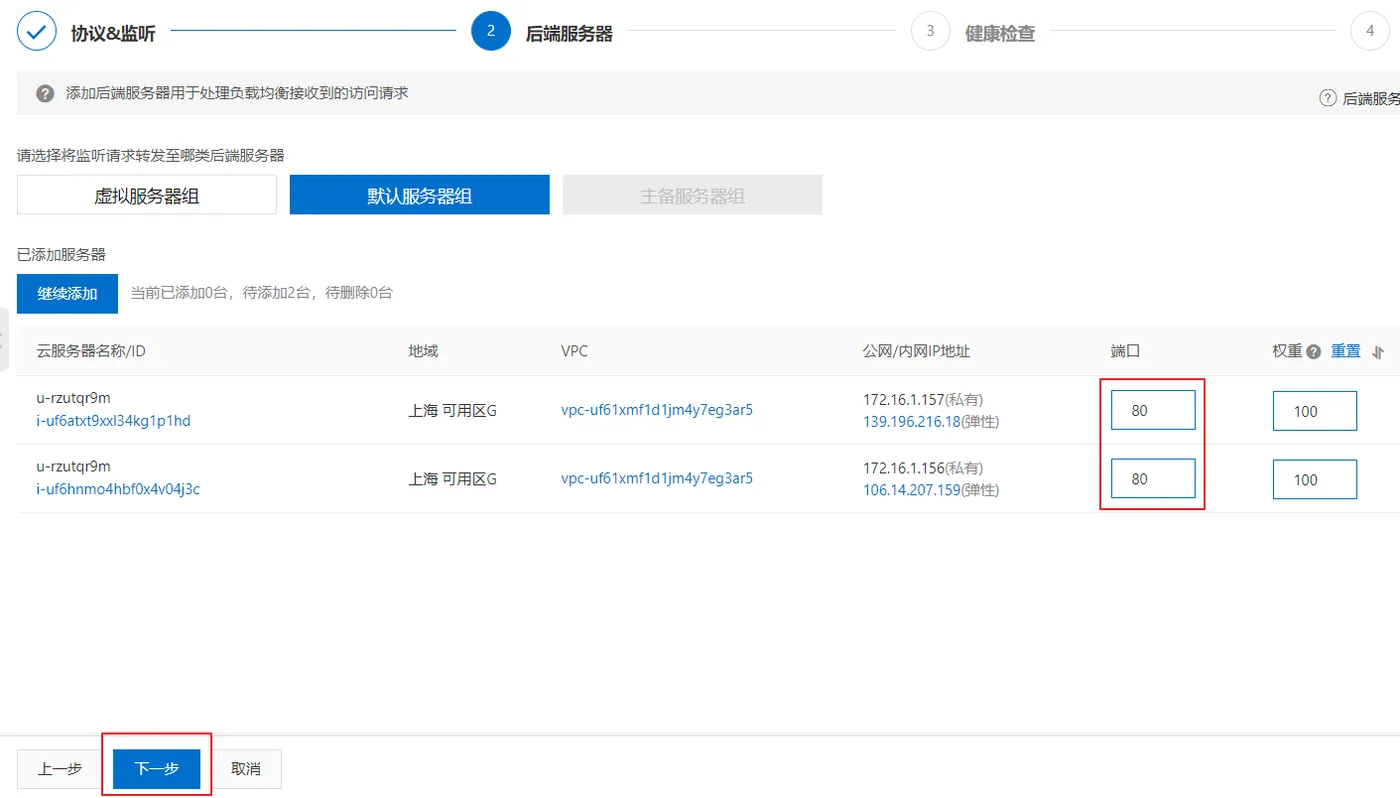Click 上海 可用区G in the 139.196.216.18 row
The height and width of the screenshot is (798, 1400).
453,411
